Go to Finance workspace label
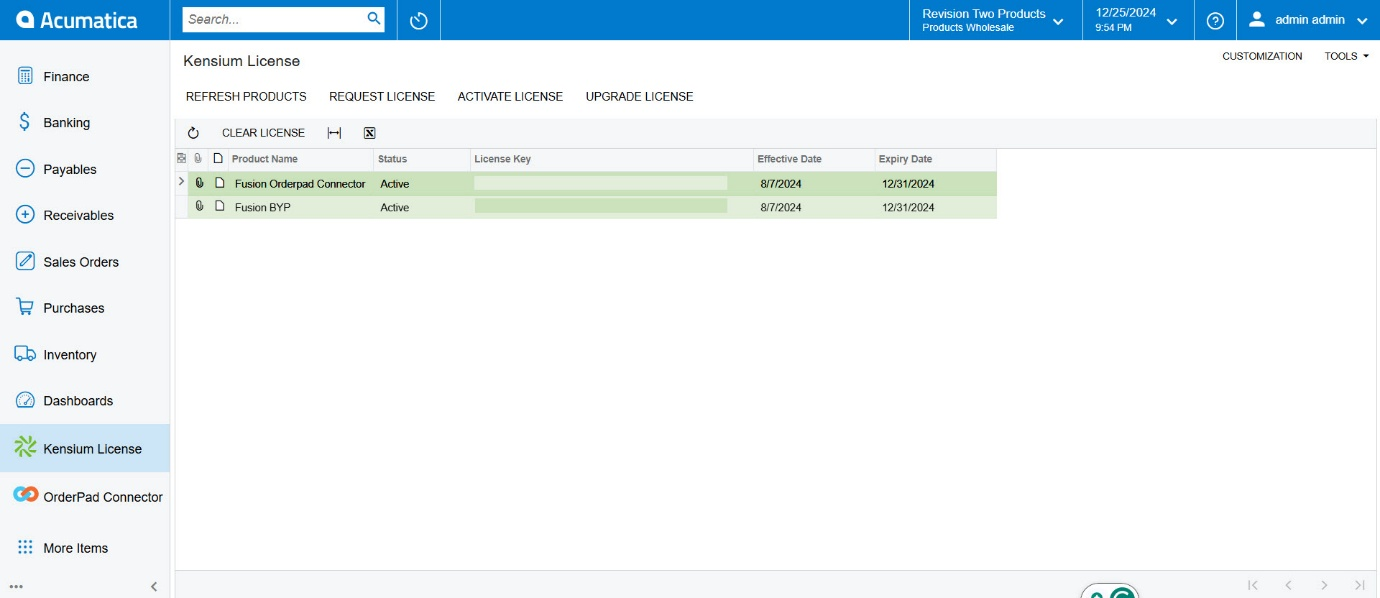 tap(66, 77)
